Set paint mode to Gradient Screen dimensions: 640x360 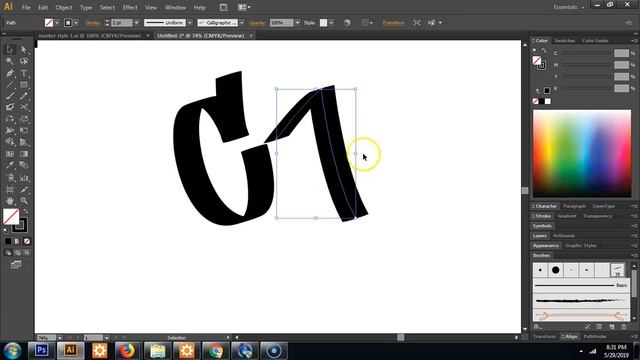17,241
